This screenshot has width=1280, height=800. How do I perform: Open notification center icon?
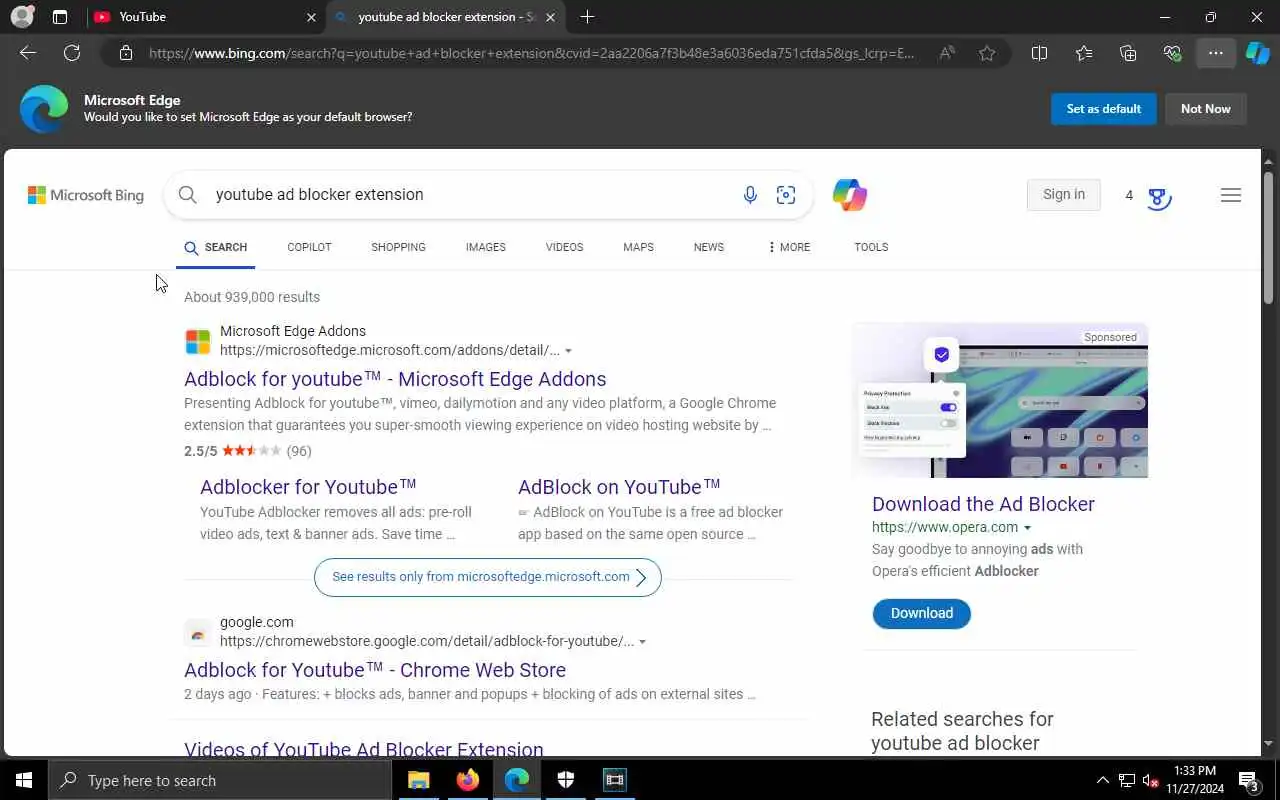(x=1249, y=780)
